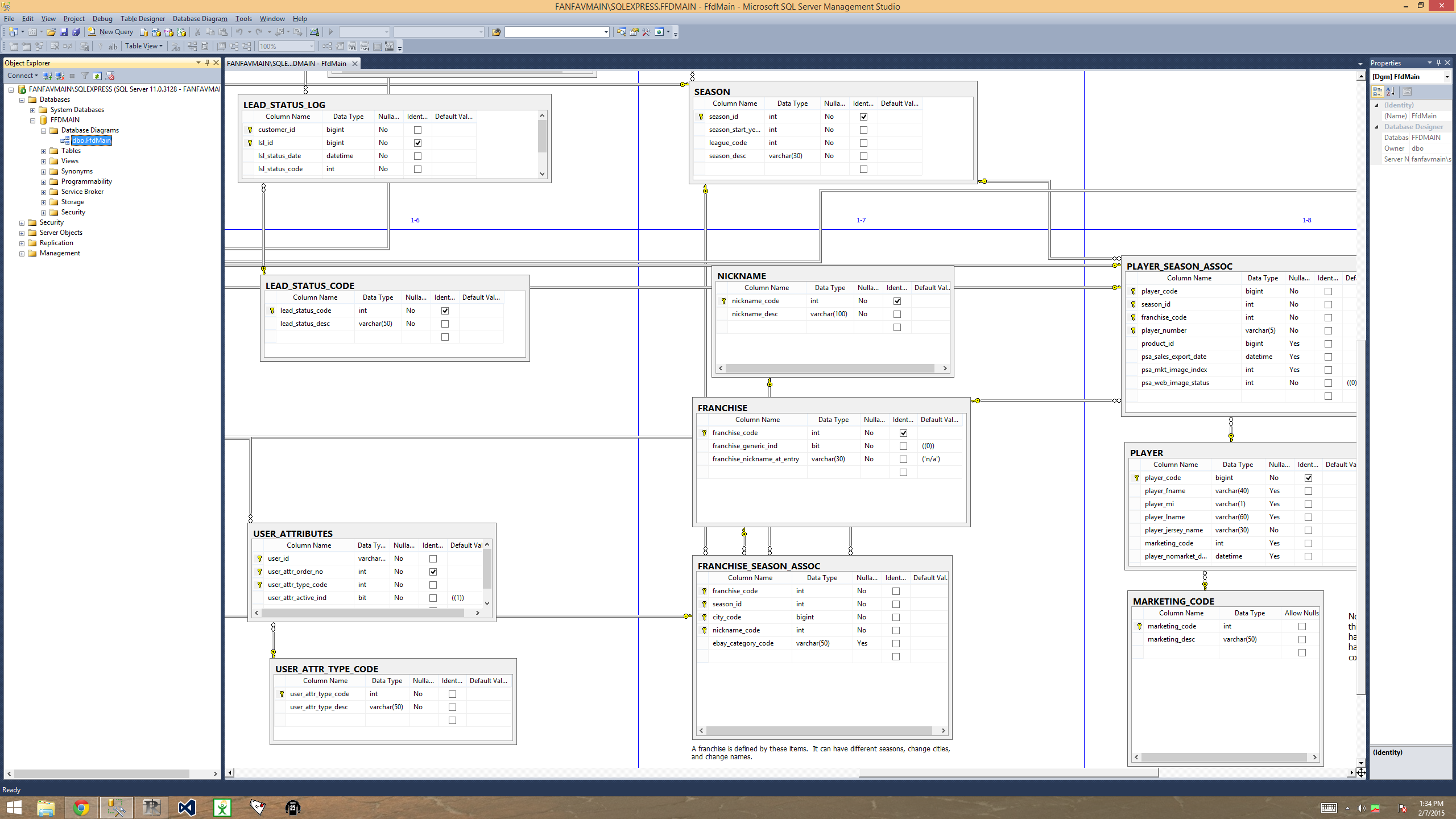Click the Connect Object Explorer icon
1456x819 pixels.
coord(48,76)
